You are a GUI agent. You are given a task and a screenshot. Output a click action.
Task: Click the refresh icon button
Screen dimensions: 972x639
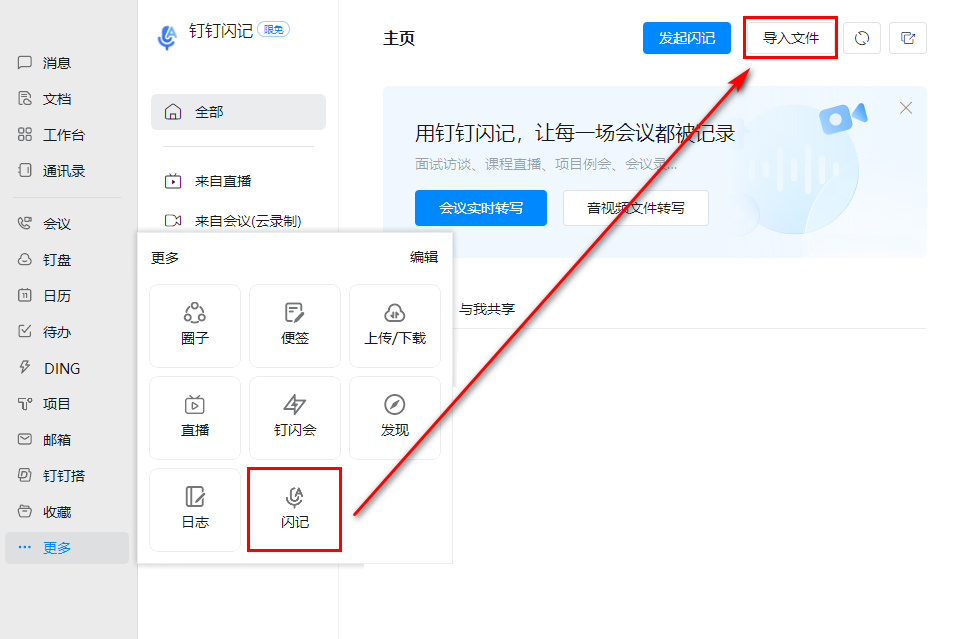click(x=862, y=38)
